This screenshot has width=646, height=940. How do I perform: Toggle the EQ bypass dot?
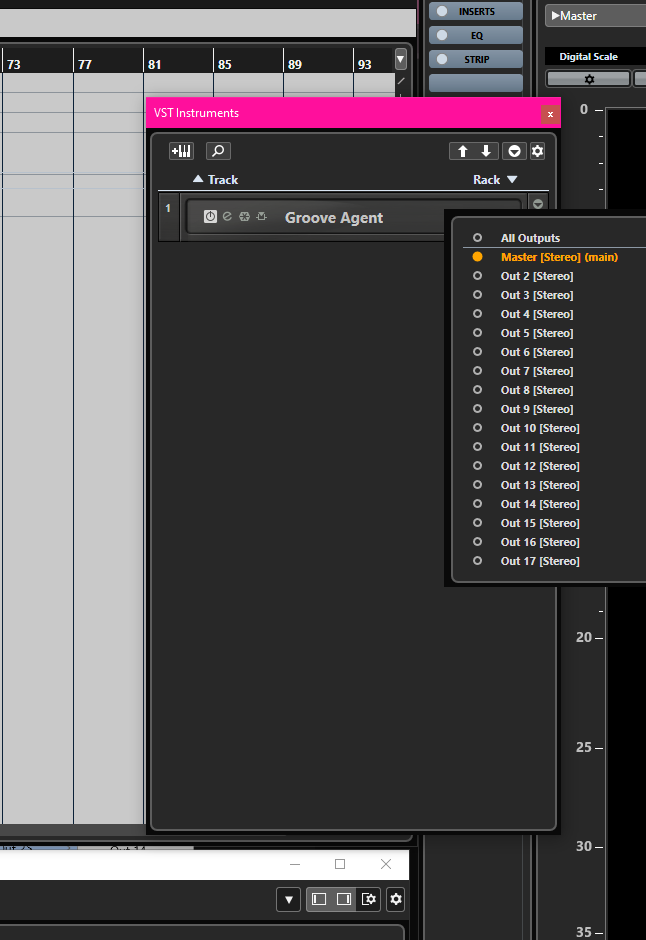tap(442, 35)
